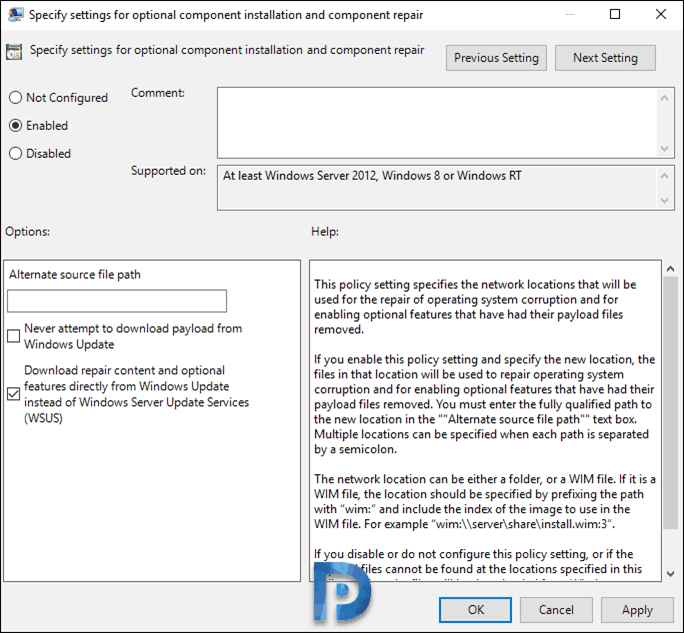Click the Previous Setting button

point(496,58)
